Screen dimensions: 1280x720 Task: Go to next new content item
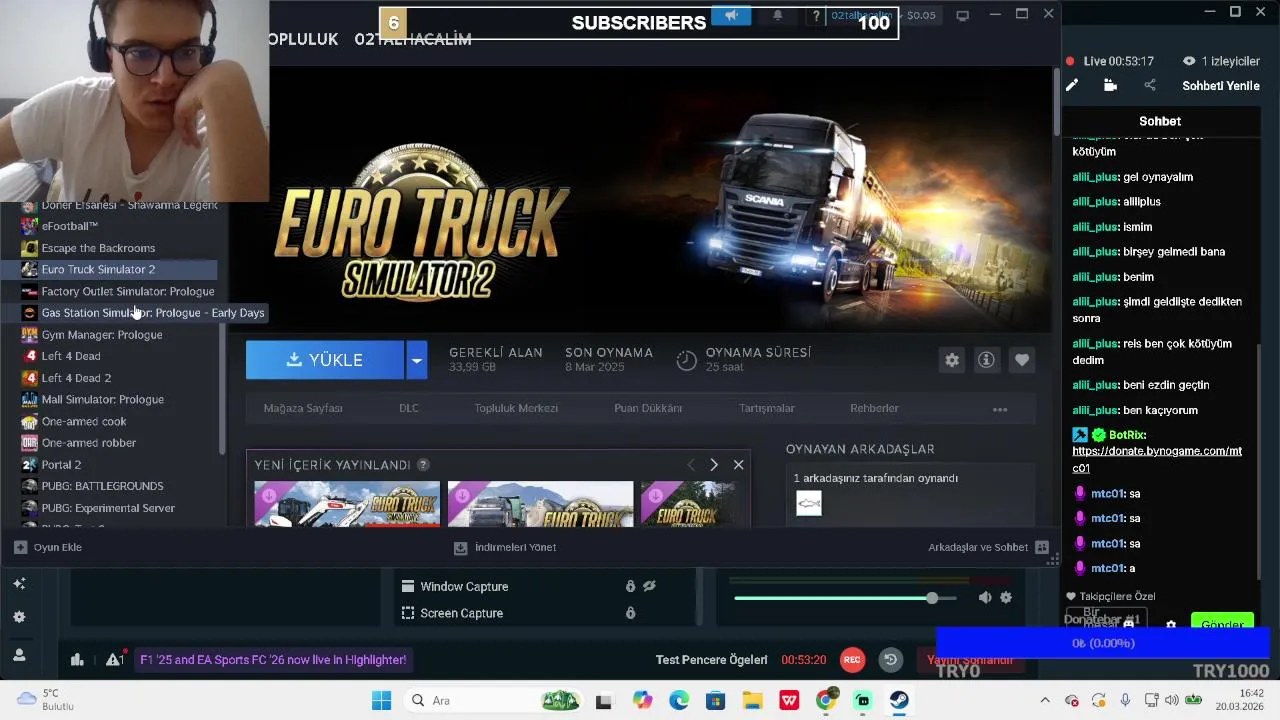pos(713,465)
